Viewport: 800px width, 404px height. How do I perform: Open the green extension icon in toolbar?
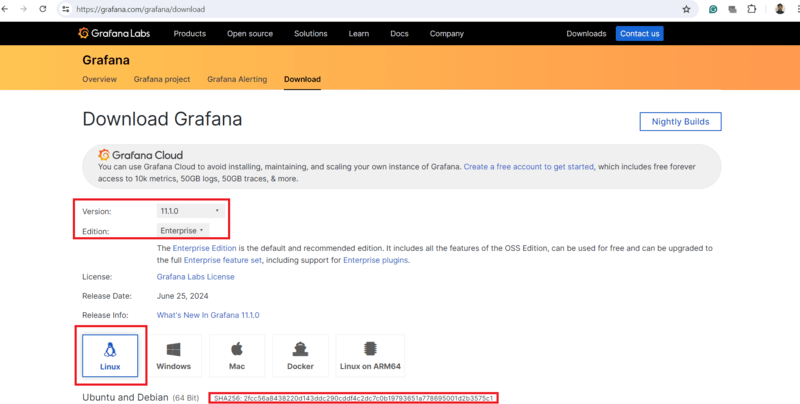(713, 9)
